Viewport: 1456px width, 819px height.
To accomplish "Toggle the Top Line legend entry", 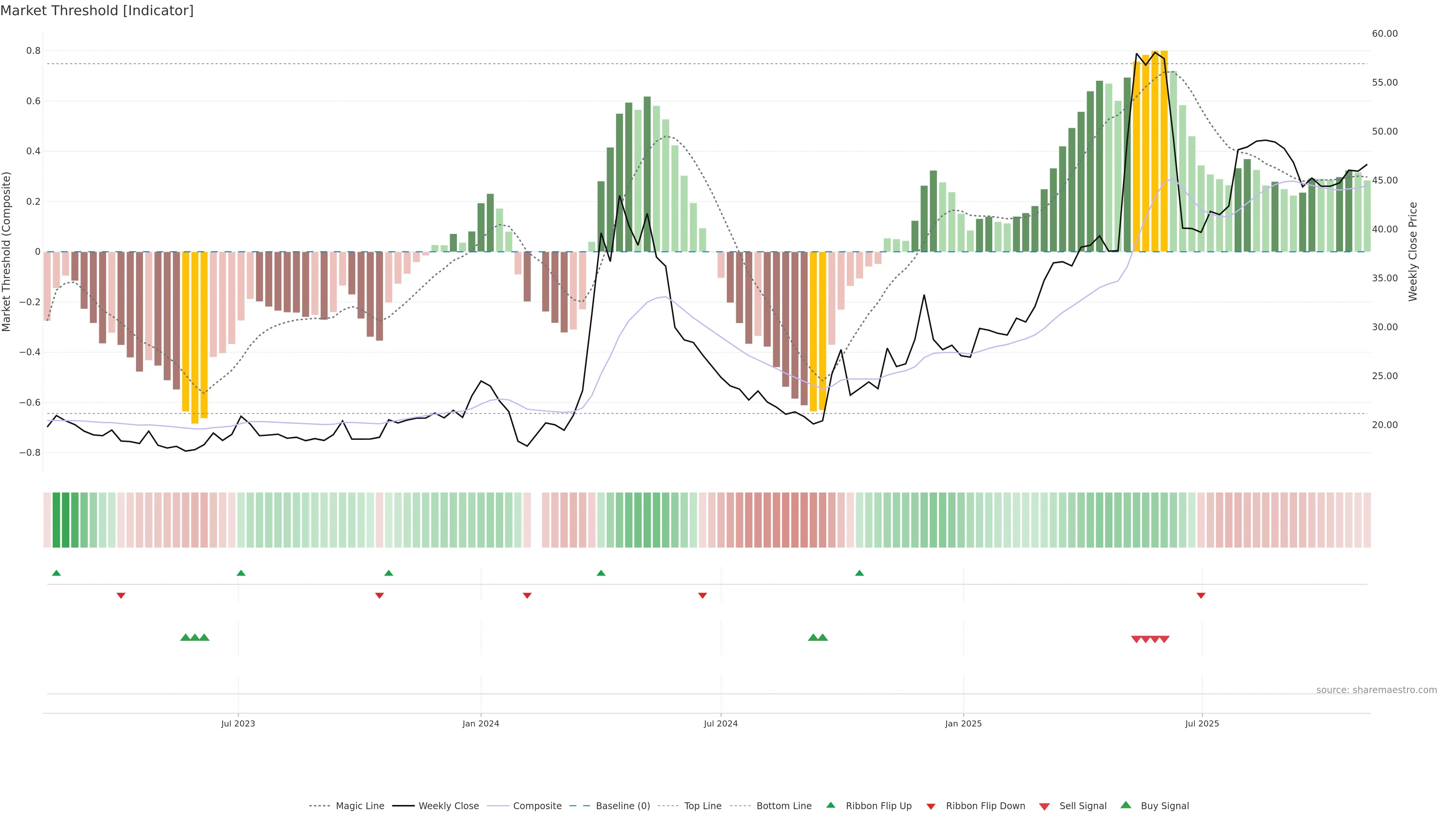I will [703, 806].
